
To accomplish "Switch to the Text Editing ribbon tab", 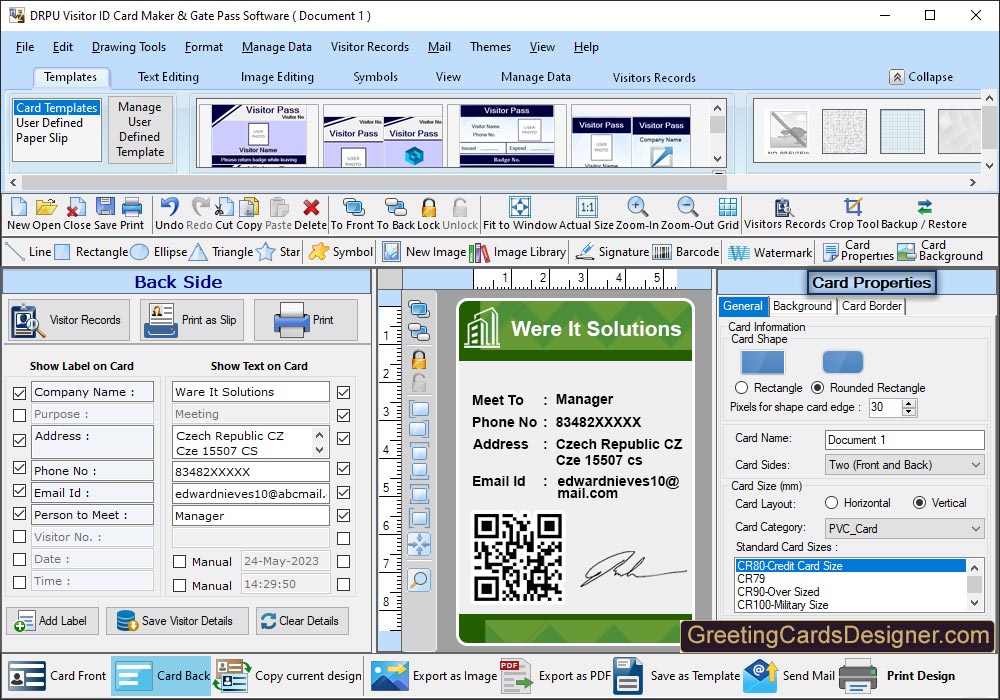I will click(168, 77).
